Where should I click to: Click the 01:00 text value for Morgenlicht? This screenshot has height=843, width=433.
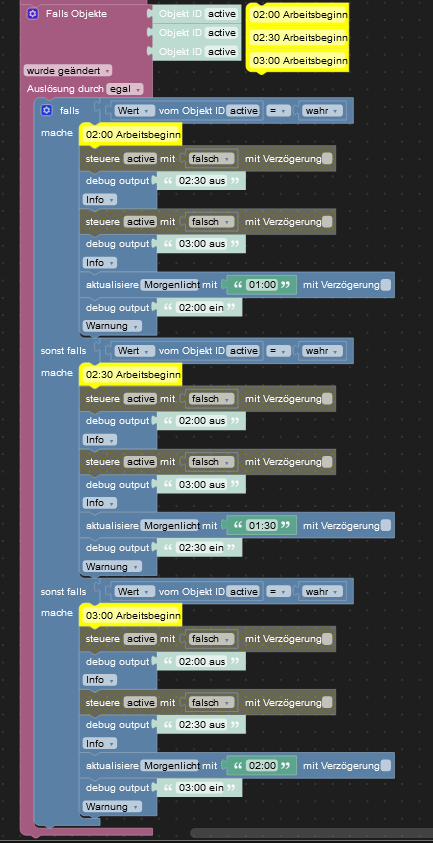261,285
